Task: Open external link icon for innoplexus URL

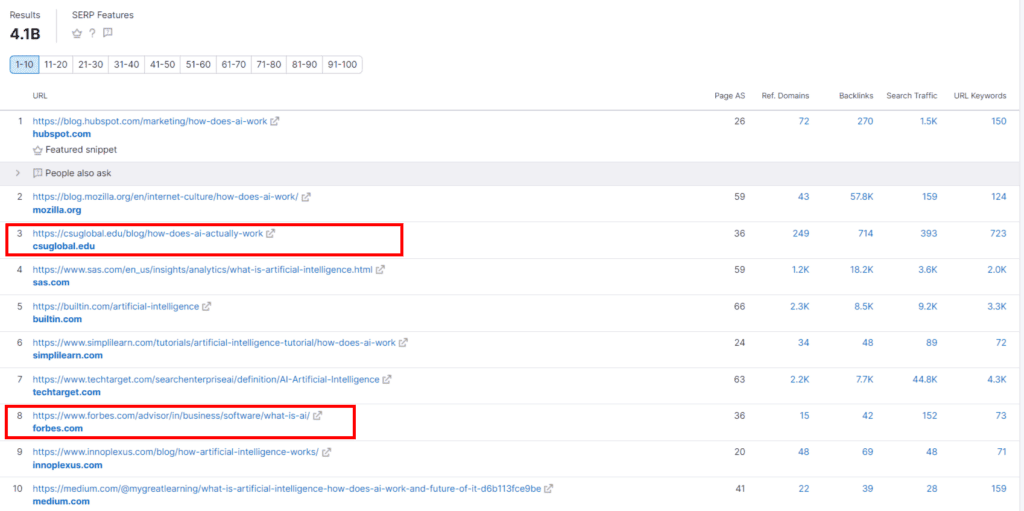Action: click(x=327, y=452)
